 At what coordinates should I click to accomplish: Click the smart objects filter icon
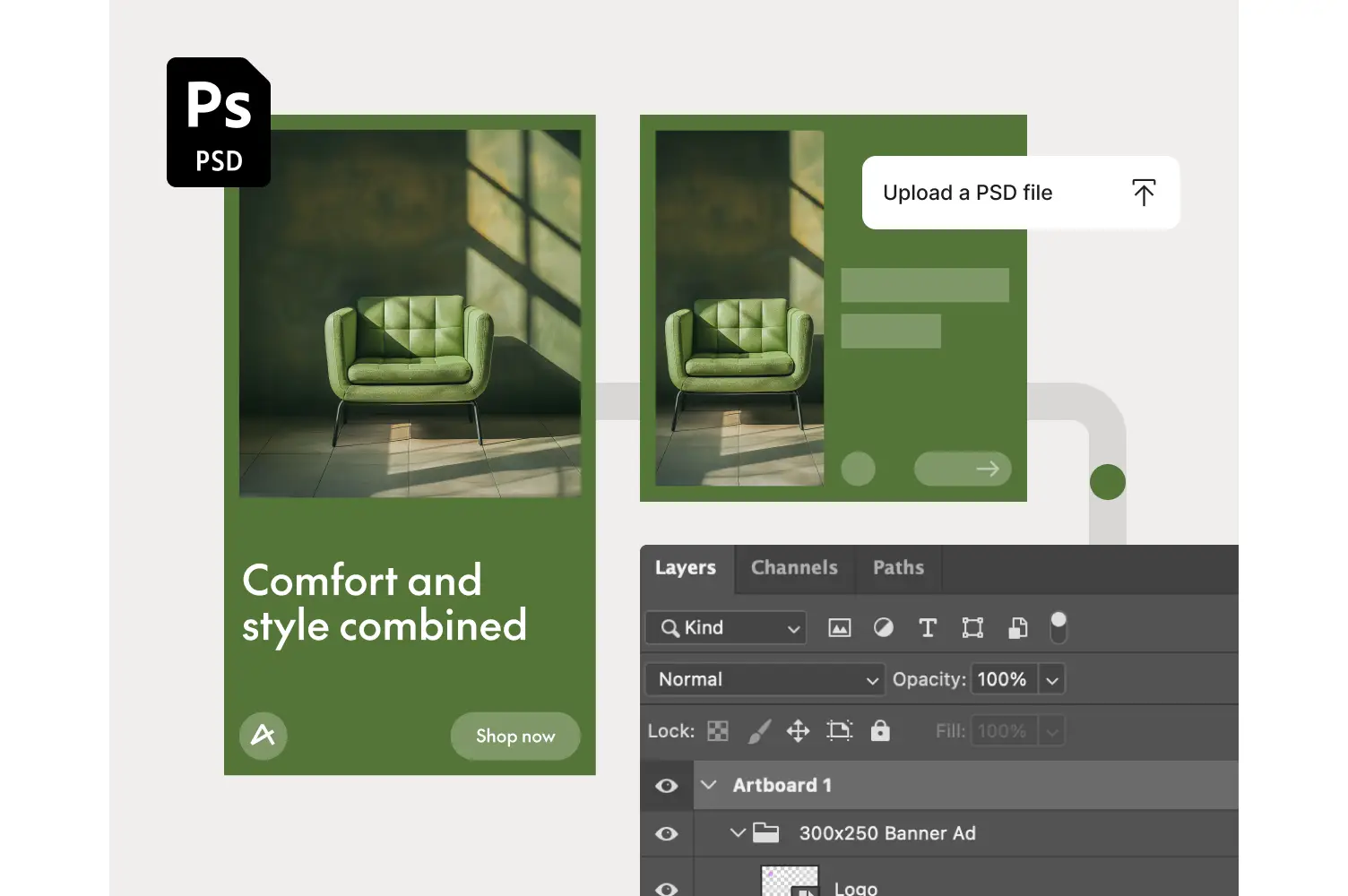(1017, 627)
